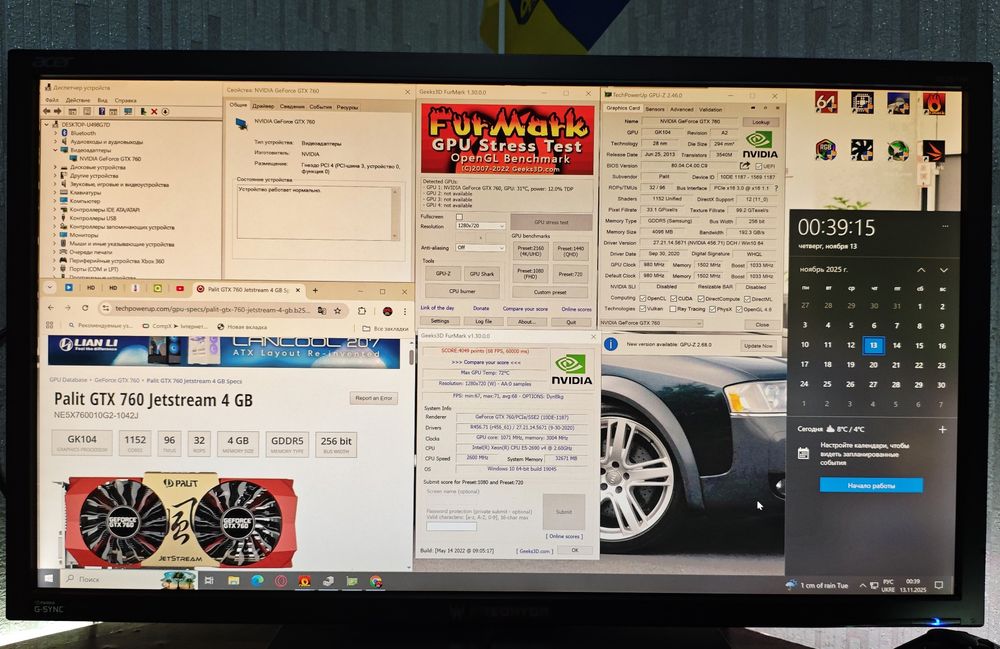The image size is (1000, 649).
Task: Expand the Клавиатуры node in Device Manager
Action: pyautogui.click(x=55, y=193)
